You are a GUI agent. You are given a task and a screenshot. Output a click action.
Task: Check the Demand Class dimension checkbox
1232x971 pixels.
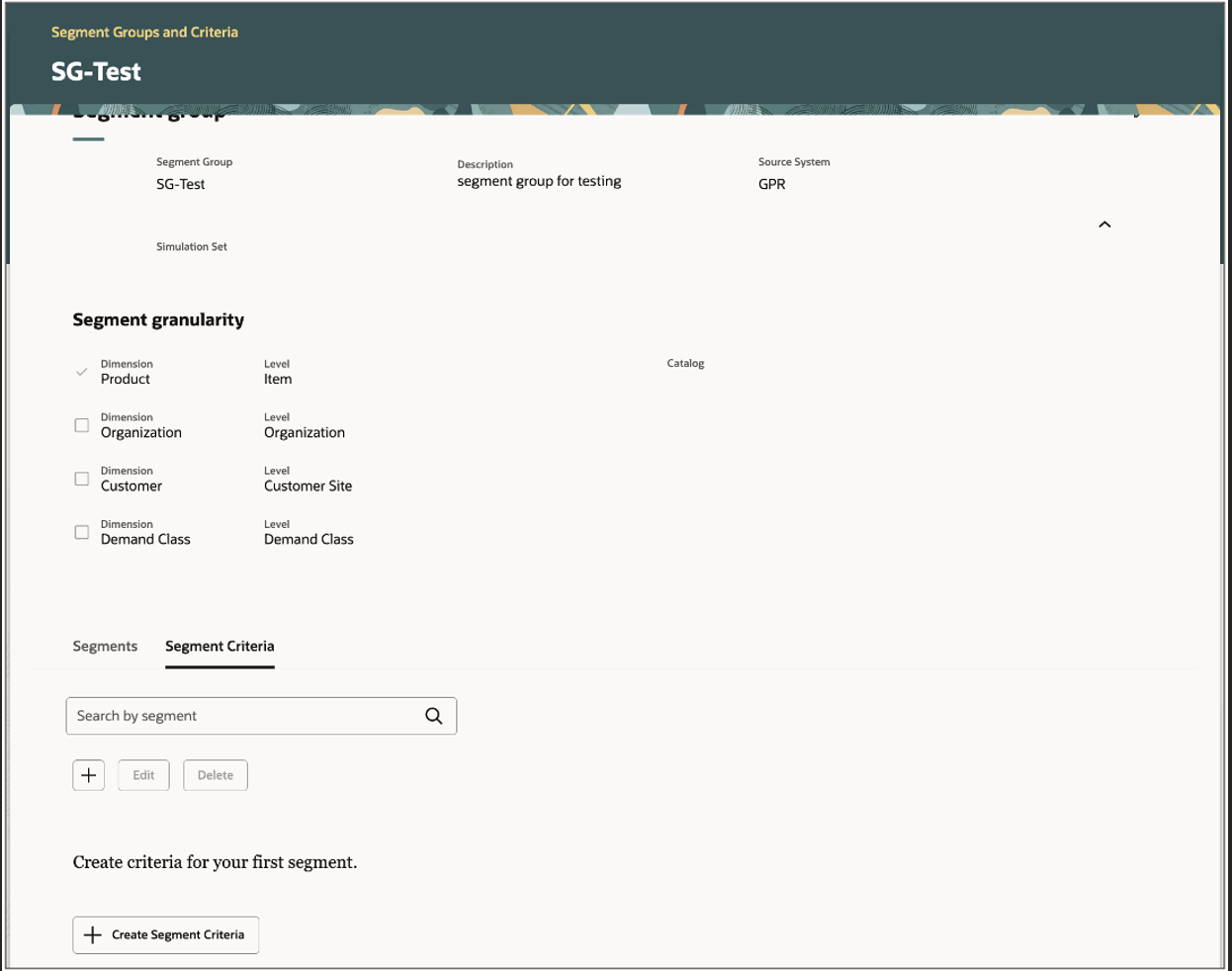point(81,532)
